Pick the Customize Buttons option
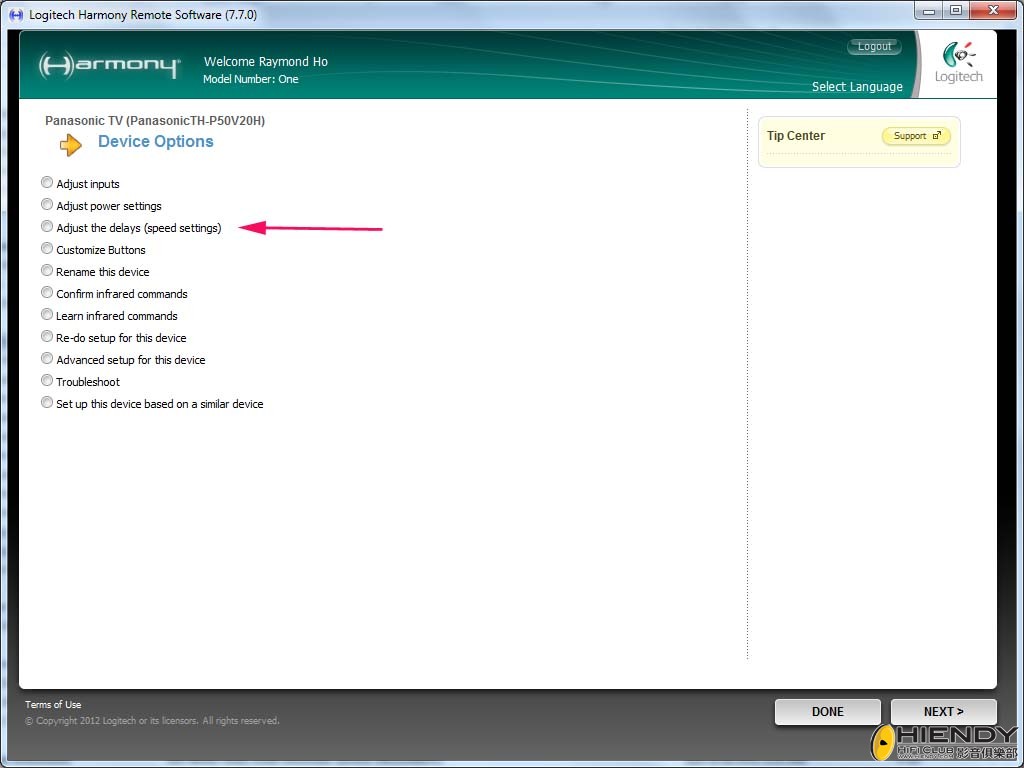Viewport: 1024px width, 768px height. 47,249
